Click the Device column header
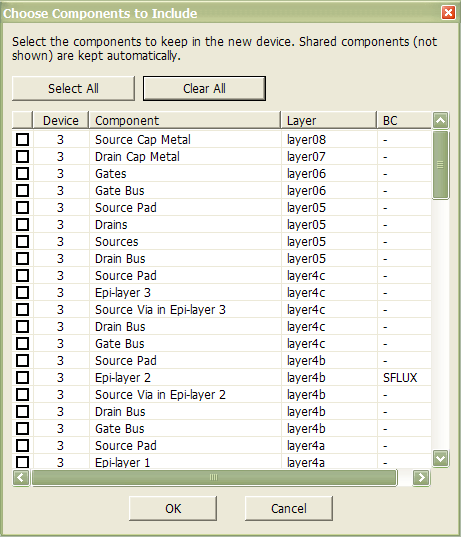 tap(61, 120)
